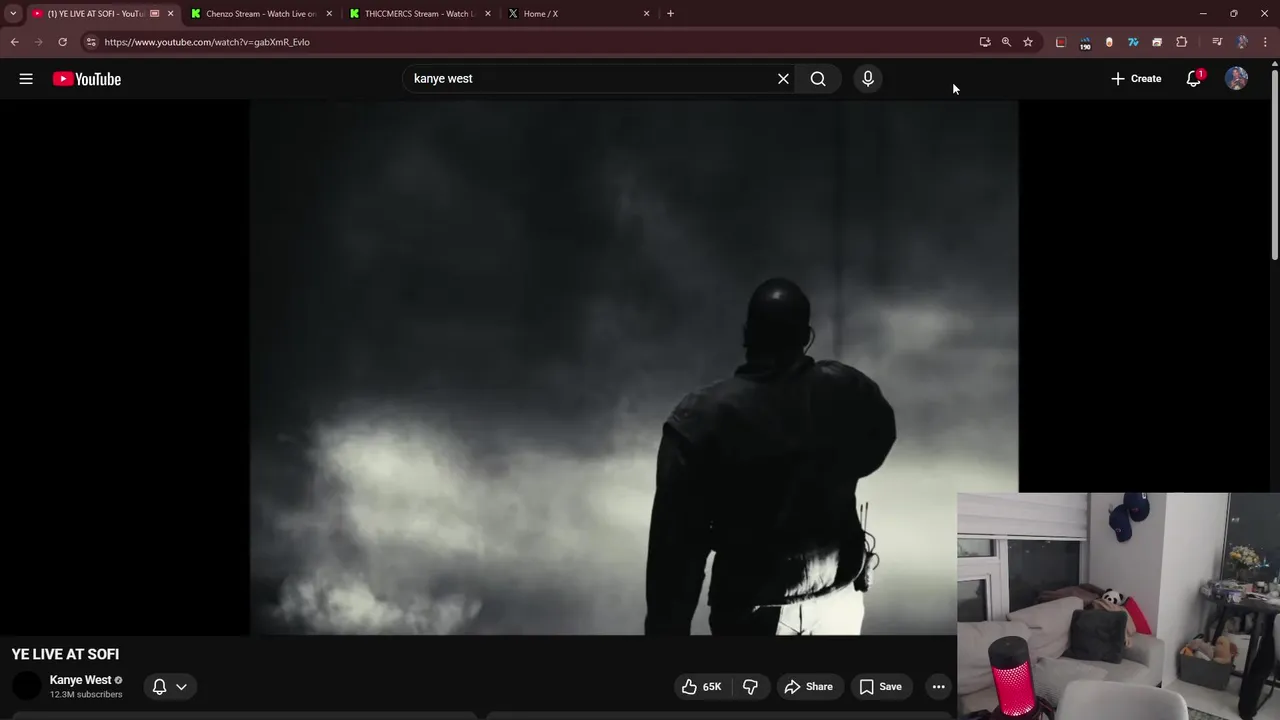Click the Create button
The width and height of the screenshot is (1280, 720).
(1136, 79)
